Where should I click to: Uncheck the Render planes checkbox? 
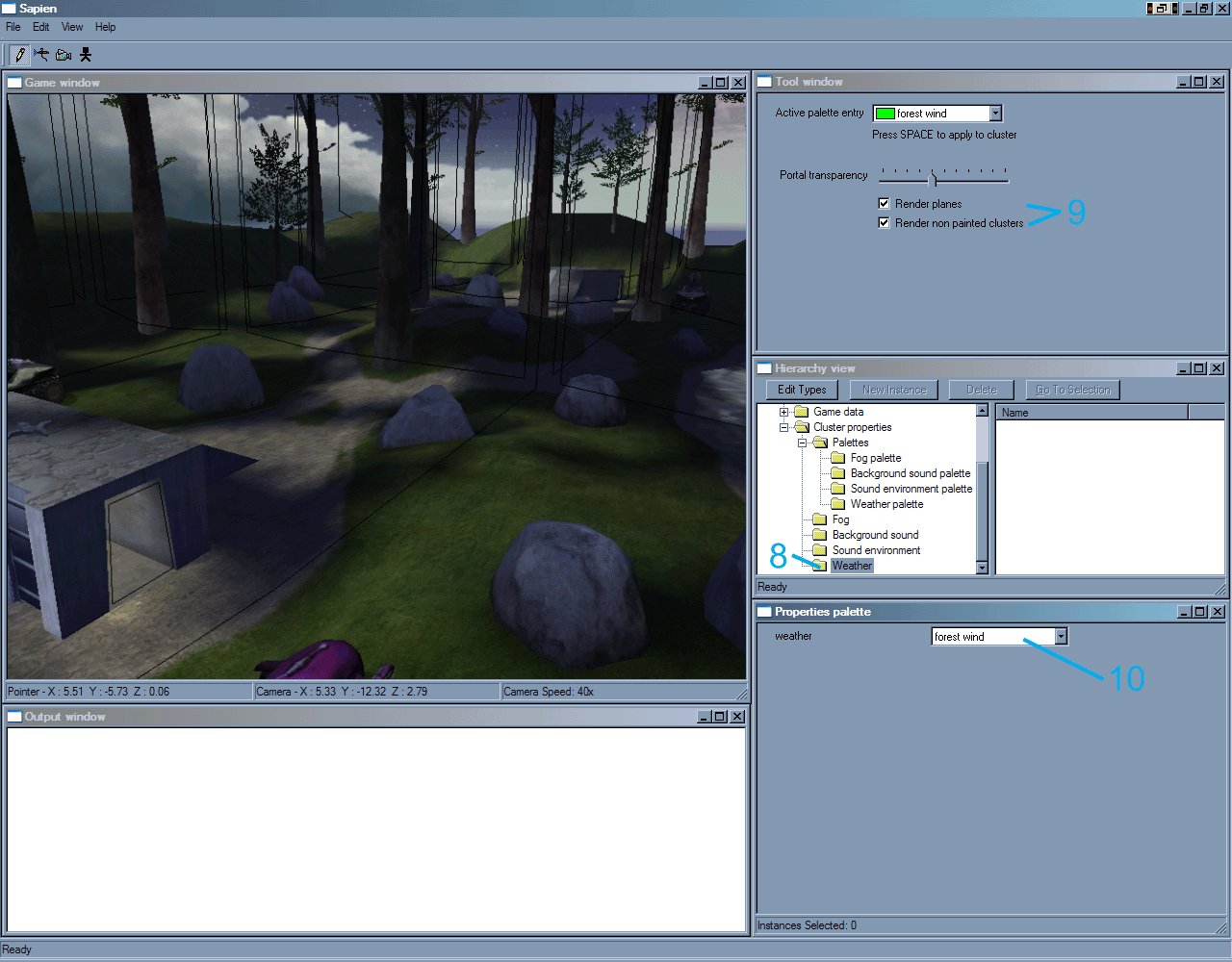pos(884,203)
